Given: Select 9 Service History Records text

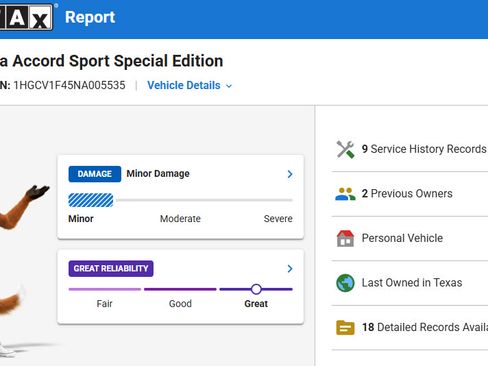Looking at the screenshot, I should pos(425,149).
